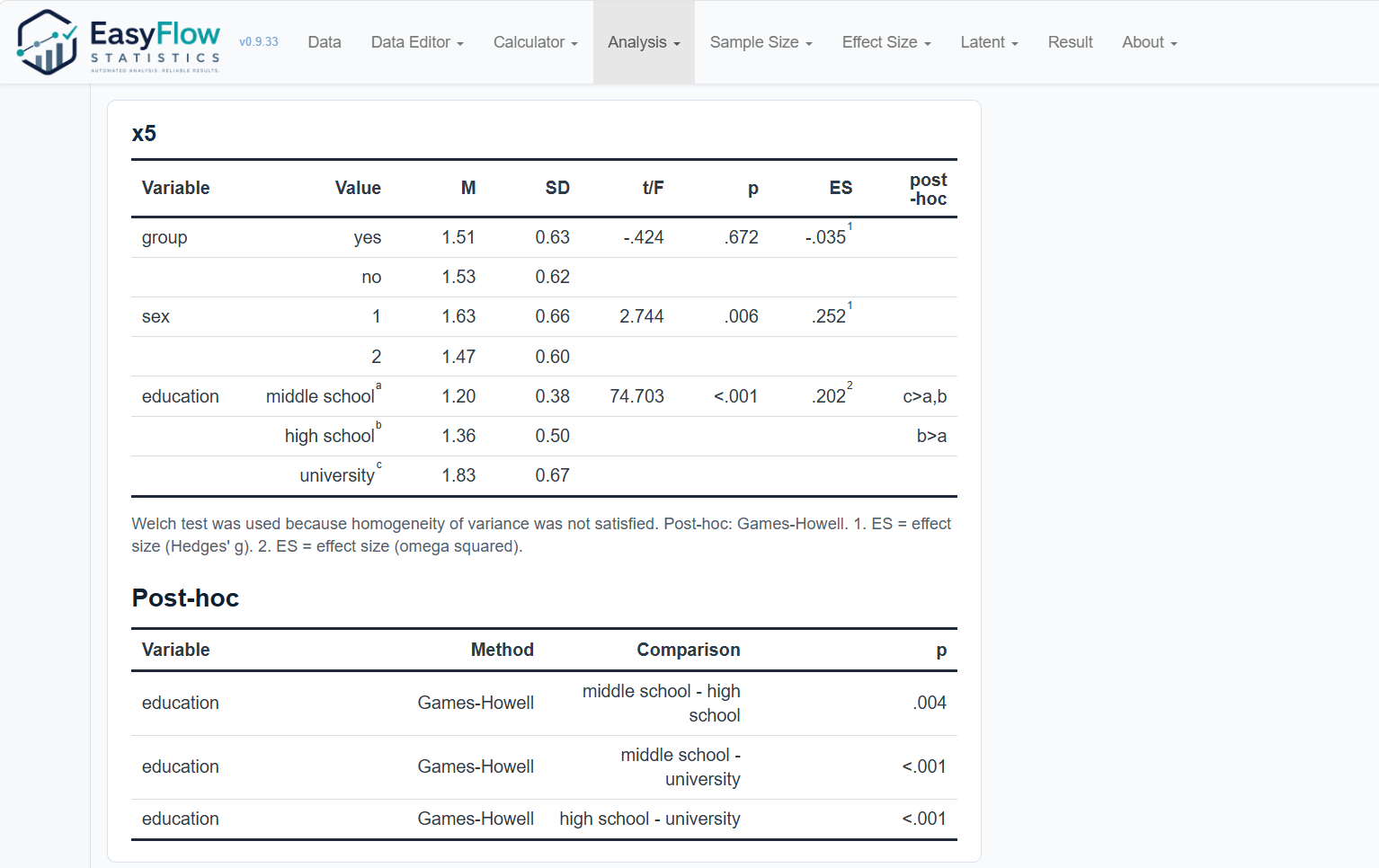Click the effect size .202 cell
The height and width of the screenshot is (868, 1379).
tap(832, 395)
